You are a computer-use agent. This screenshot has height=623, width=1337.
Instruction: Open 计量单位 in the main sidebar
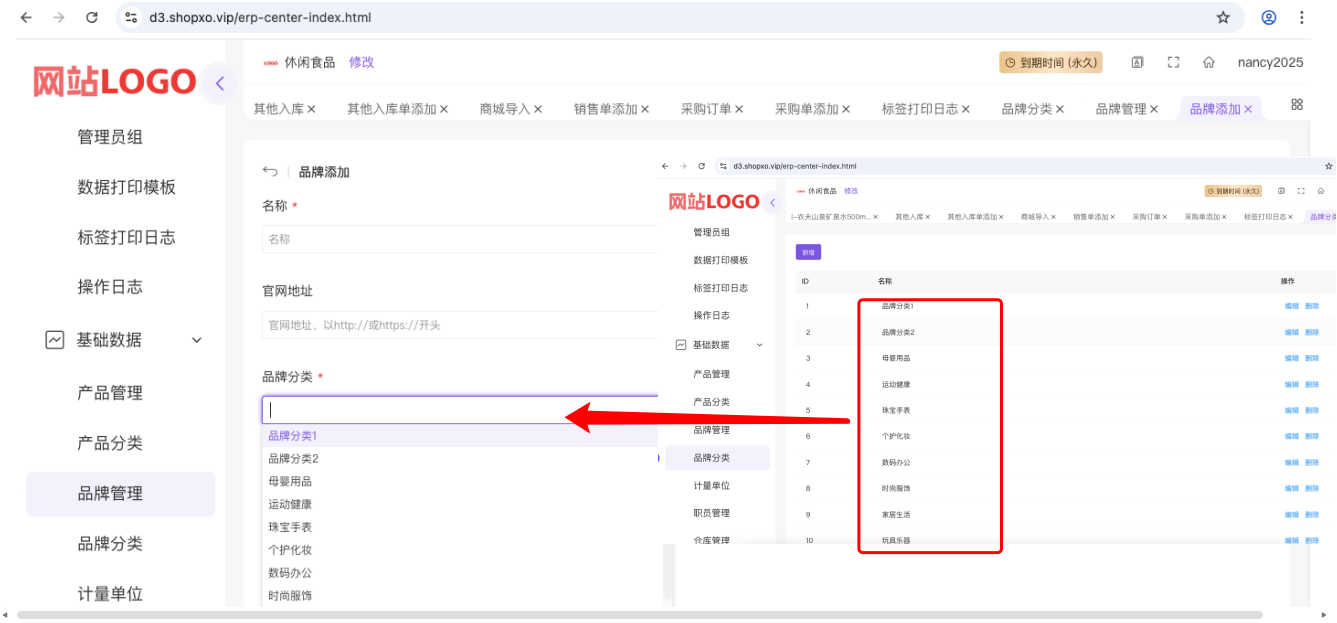tap(110, 593)
